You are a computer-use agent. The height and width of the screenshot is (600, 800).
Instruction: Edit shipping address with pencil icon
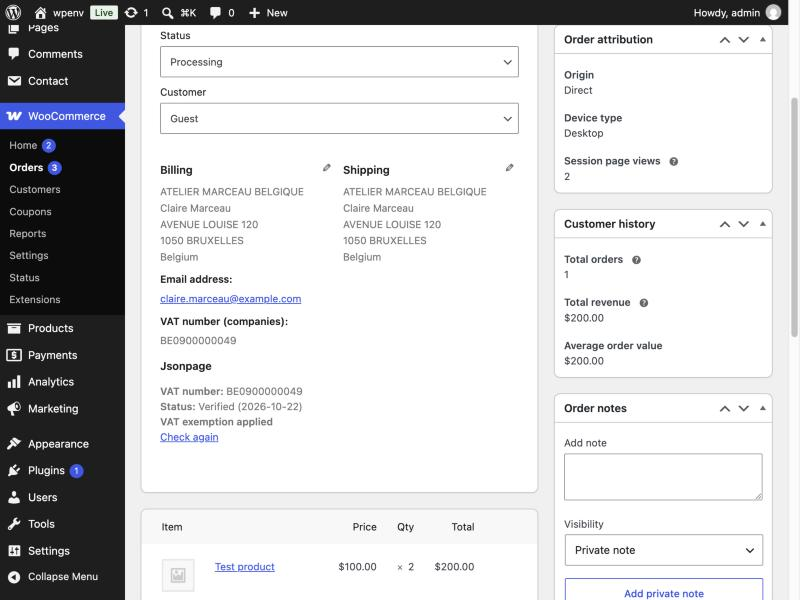509,168
